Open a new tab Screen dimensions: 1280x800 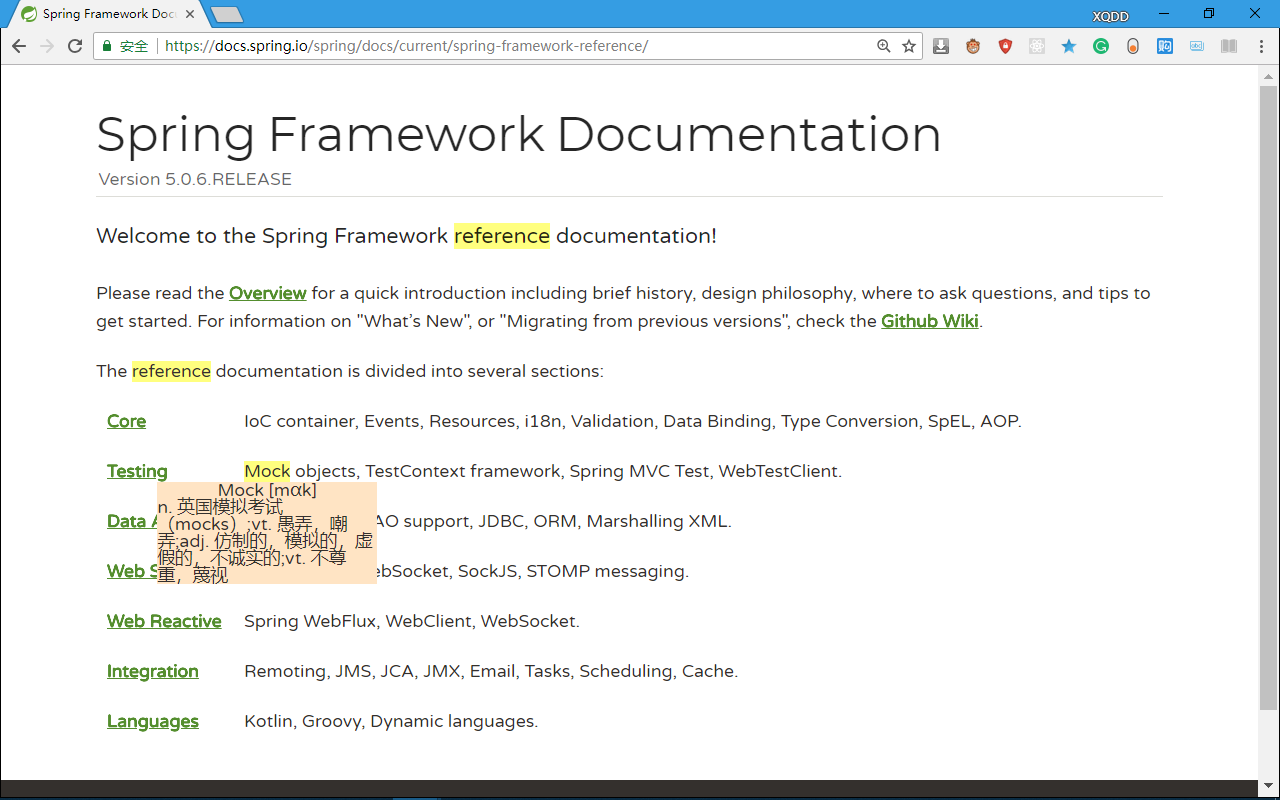pos(227,14)
